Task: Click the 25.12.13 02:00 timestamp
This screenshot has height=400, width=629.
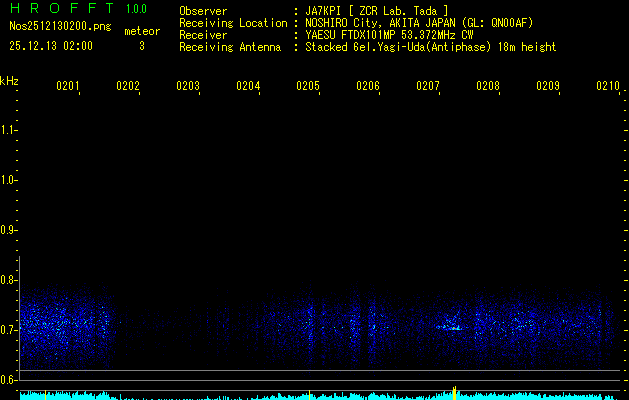Action: pos(51,46)
